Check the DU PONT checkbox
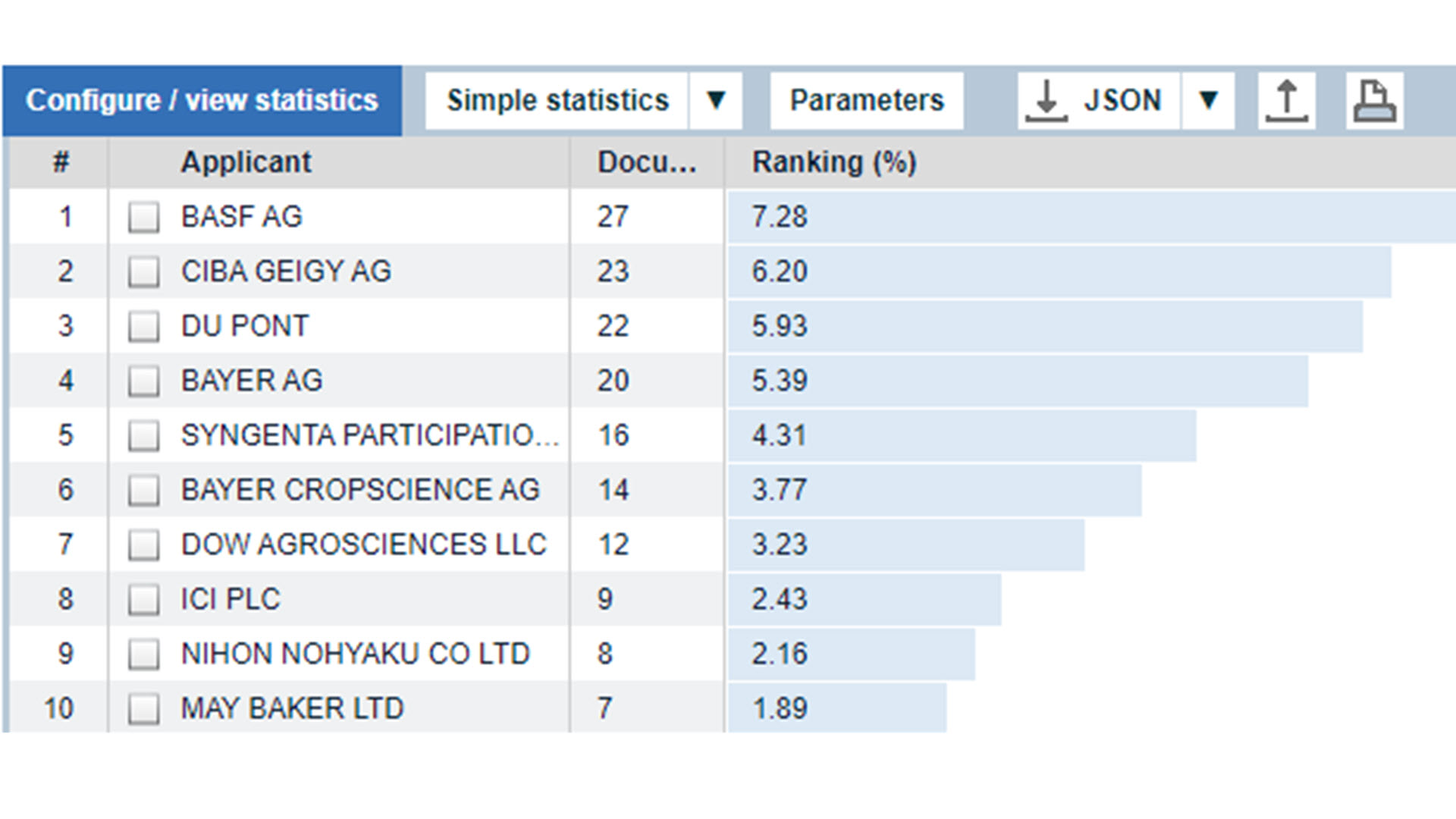This screenshot has width=1456, height=819. point(144,326)
